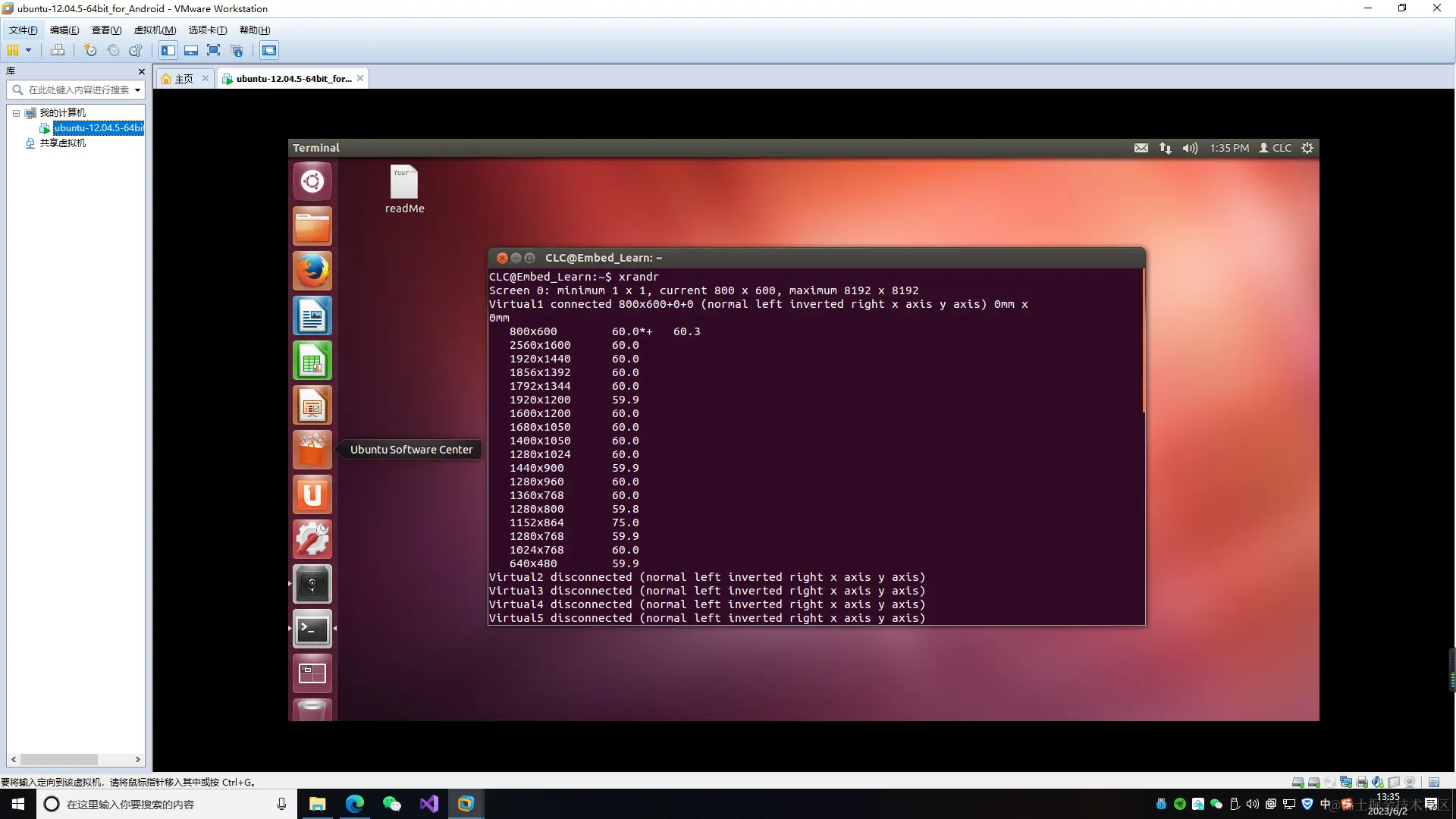The width and height of the screenshot is (1456, 819).
Task: Take a snapshot of the VM
Action: point(90,50)
